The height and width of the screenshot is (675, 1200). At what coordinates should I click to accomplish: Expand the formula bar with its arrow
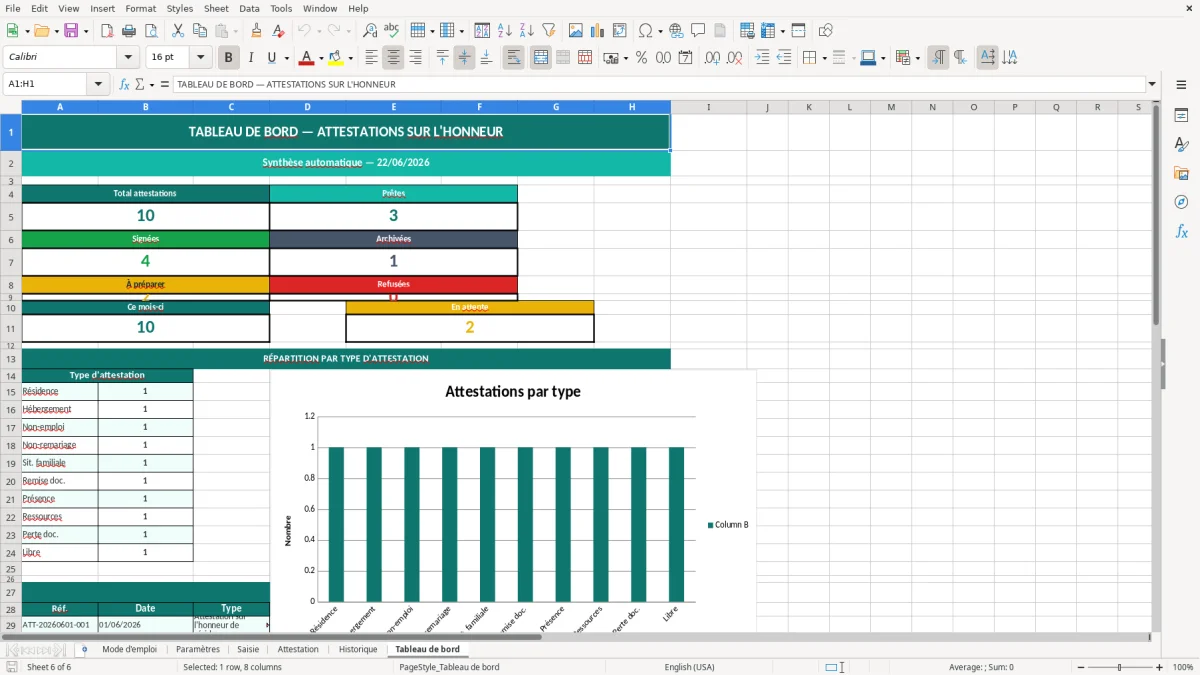1152,85
